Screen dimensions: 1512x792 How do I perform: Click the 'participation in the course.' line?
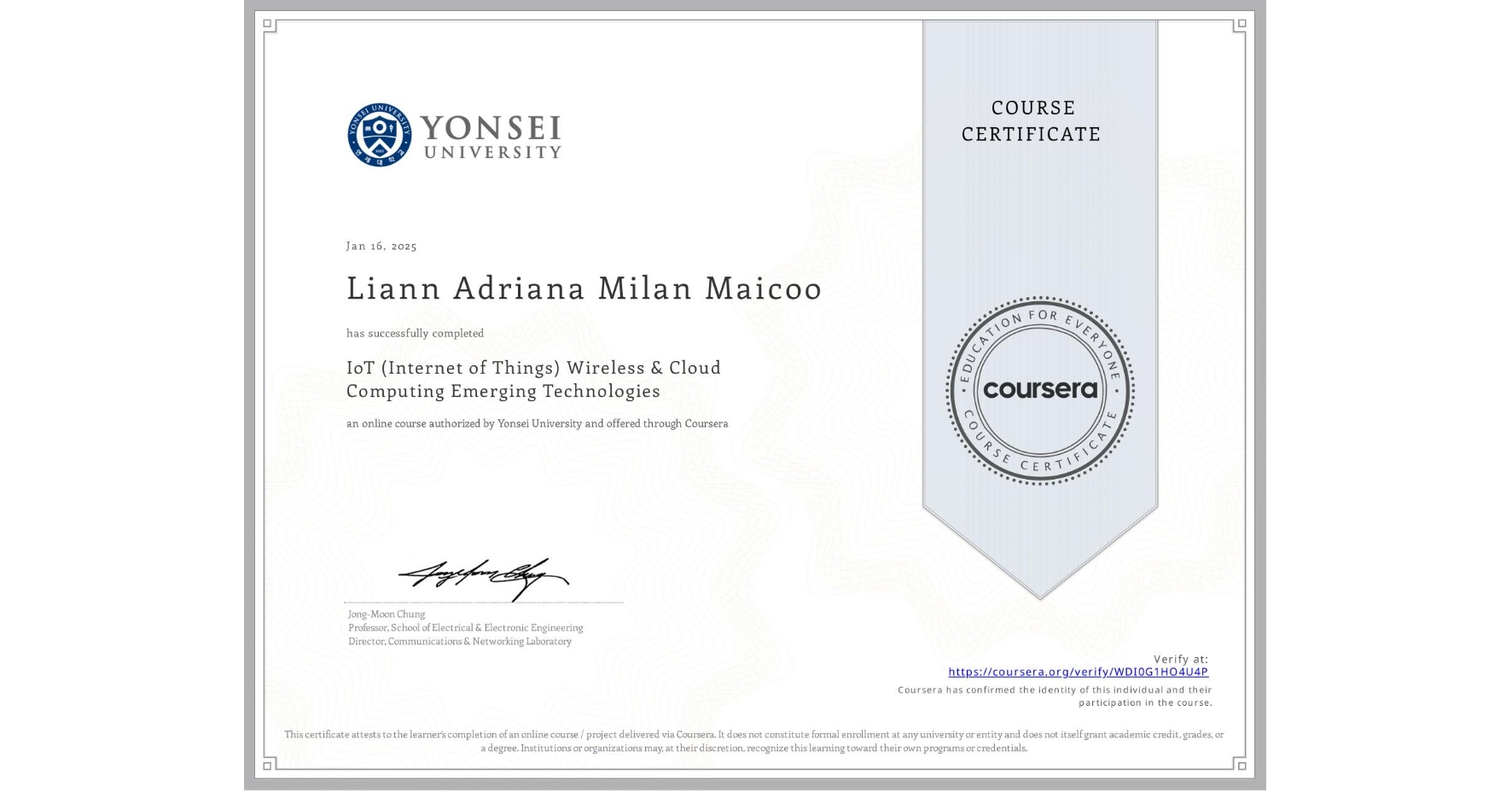pos(1145,702)
